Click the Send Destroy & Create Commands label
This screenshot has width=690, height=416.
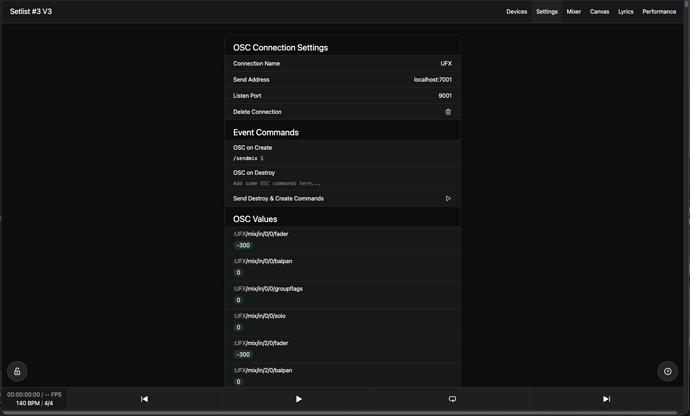click(x=278, y=199)
